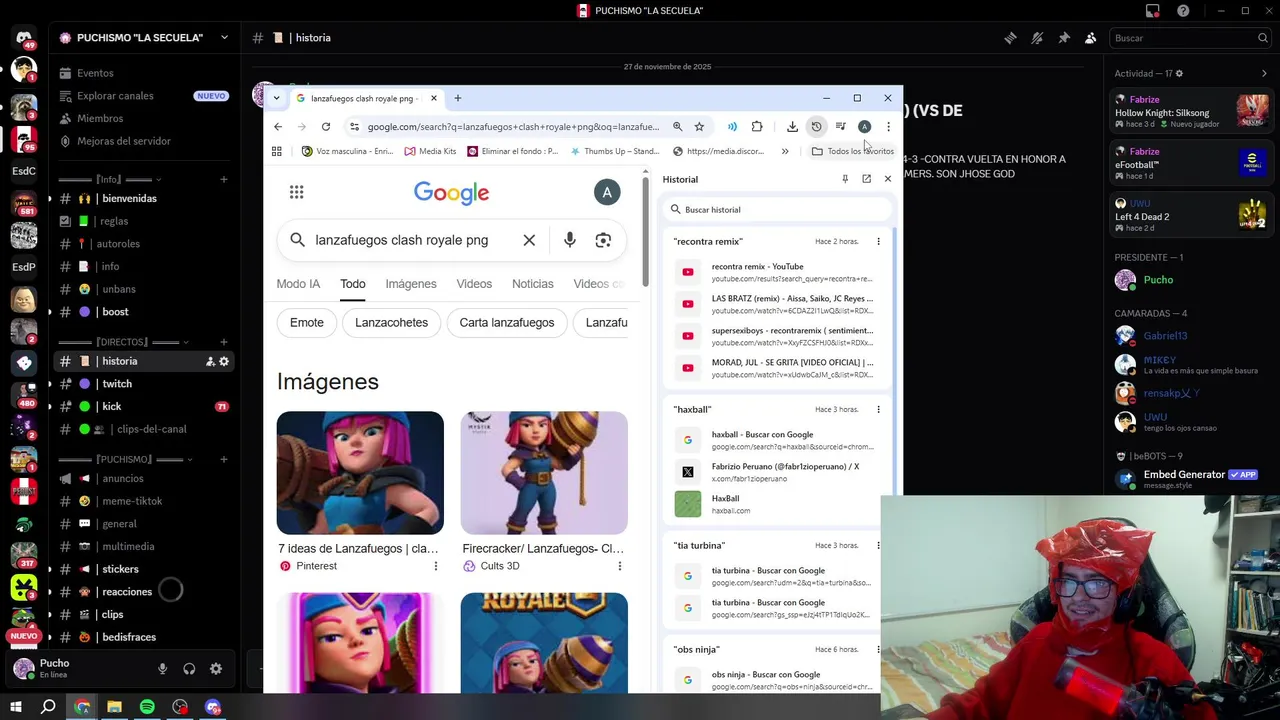Viewport: 1280px width, 720px height.
Task: Invite people to historia channel icon
Action: click(210, 361)
